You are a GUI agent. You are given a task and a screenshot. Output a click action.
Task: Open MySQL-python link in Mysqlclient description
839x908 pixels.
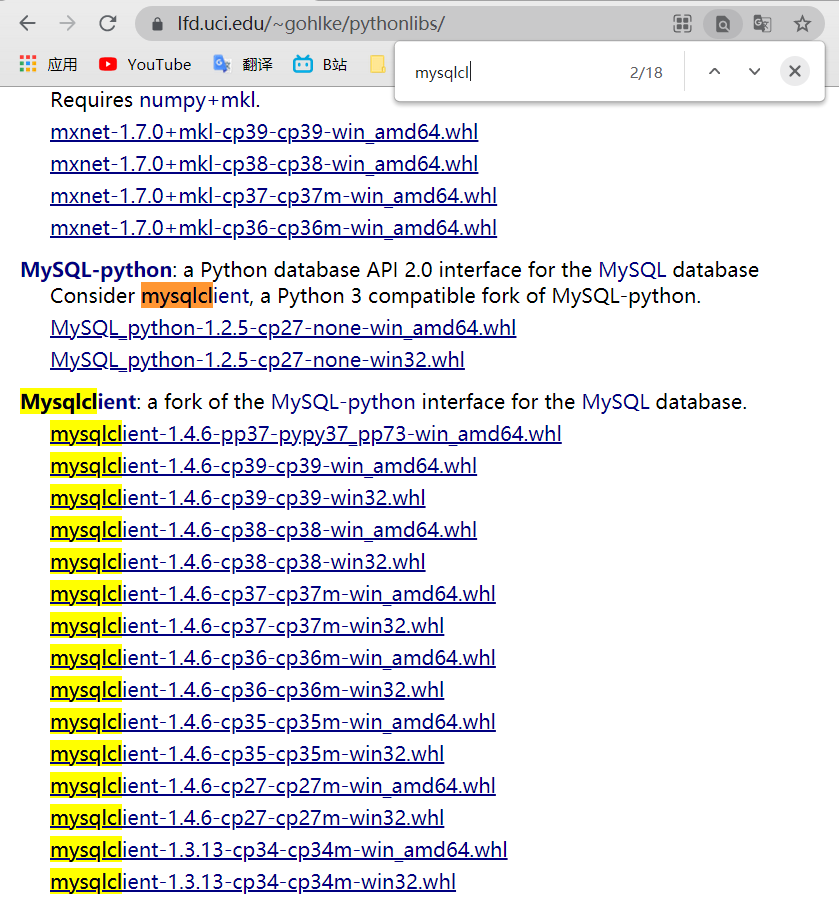(343, 402)
